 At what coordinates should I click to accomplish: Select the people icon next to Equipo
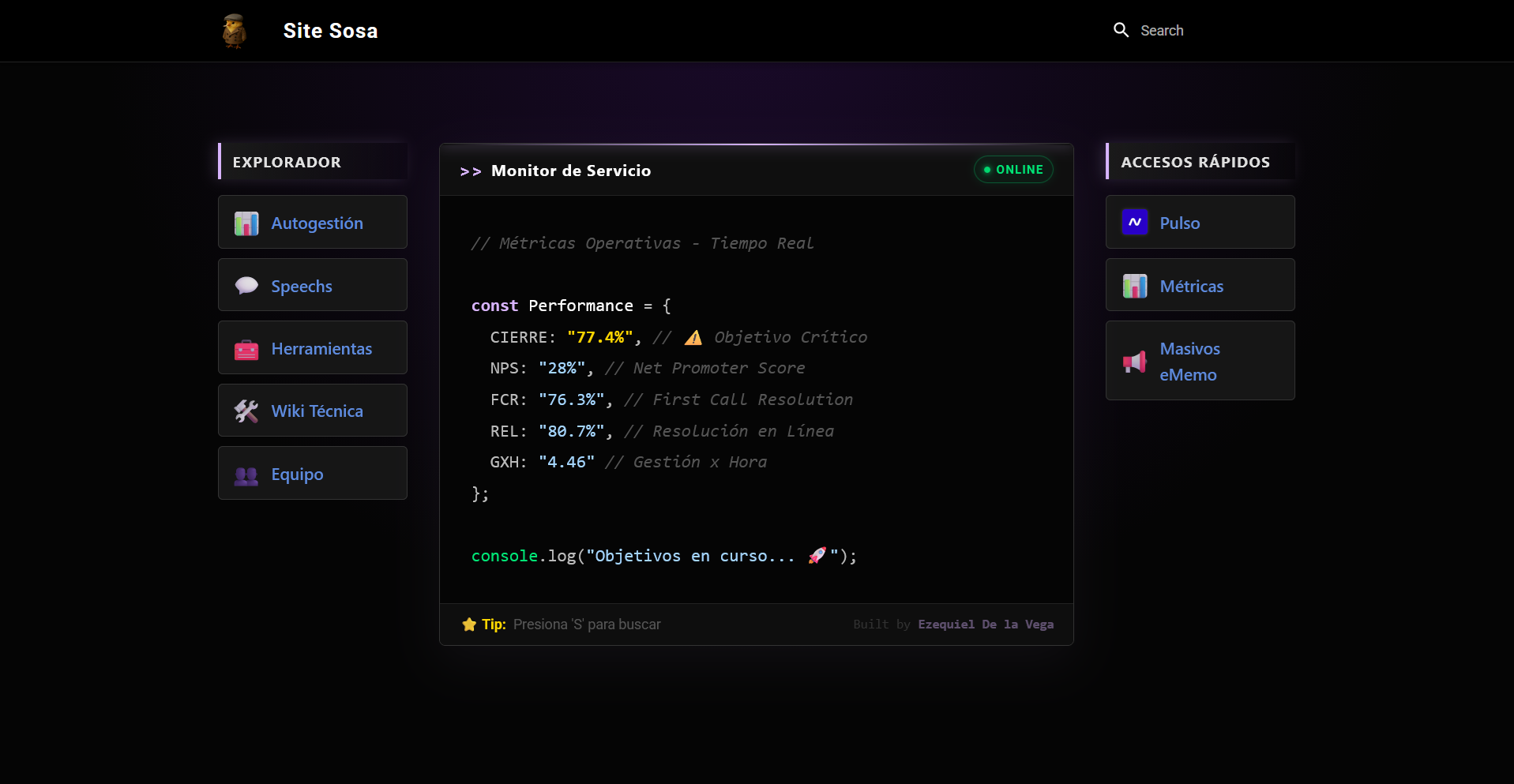point(246,474)
